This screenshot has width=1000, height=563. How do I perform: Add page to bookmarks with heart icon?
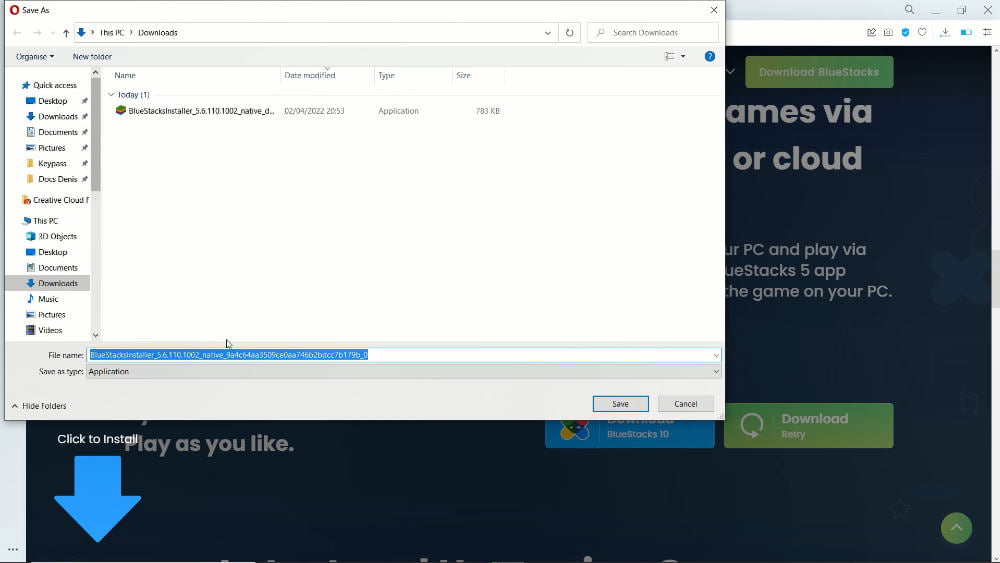click(922, 32)
